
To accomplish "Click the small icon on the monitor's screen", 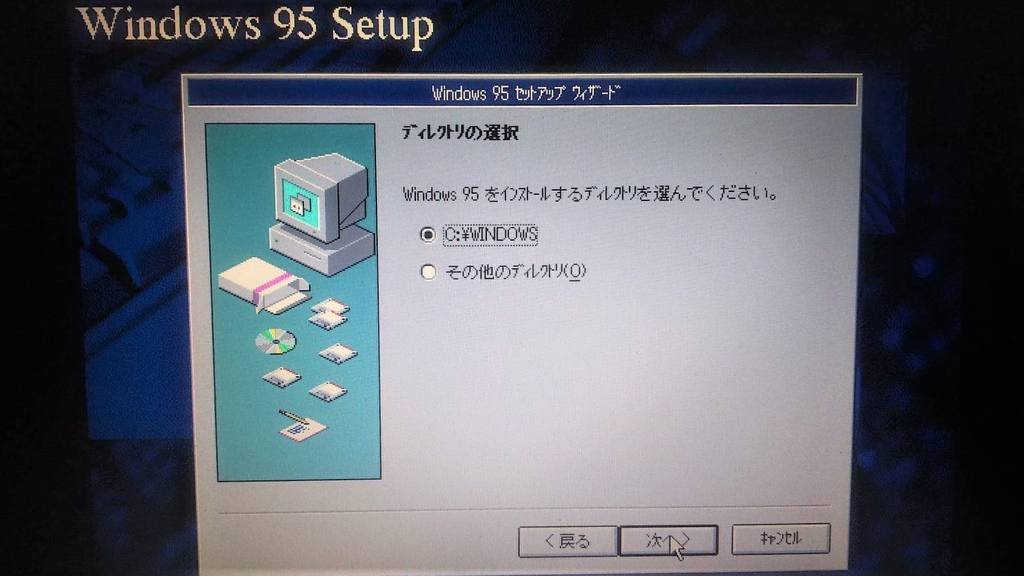I will click(300, 204).
